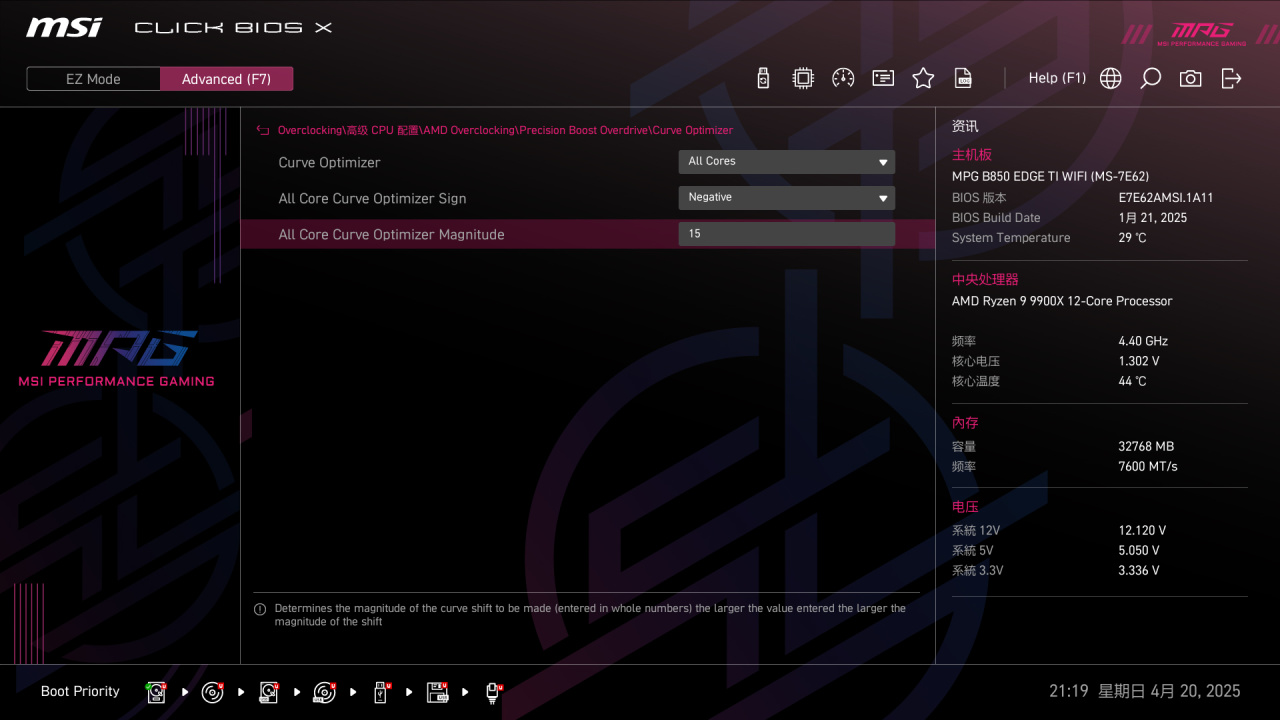Open the CPU chip information icon

point(803,78)
